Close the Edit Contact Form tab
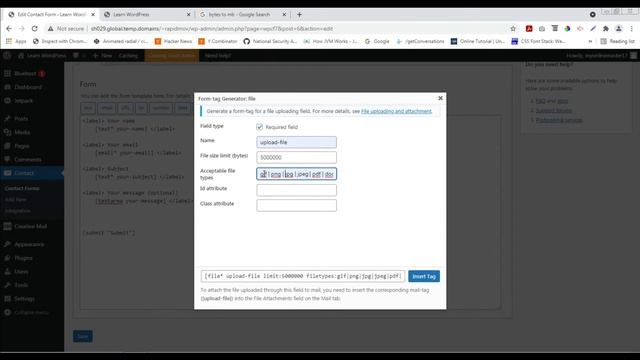Viewport: 640px width, 360px height. [93, 14]
